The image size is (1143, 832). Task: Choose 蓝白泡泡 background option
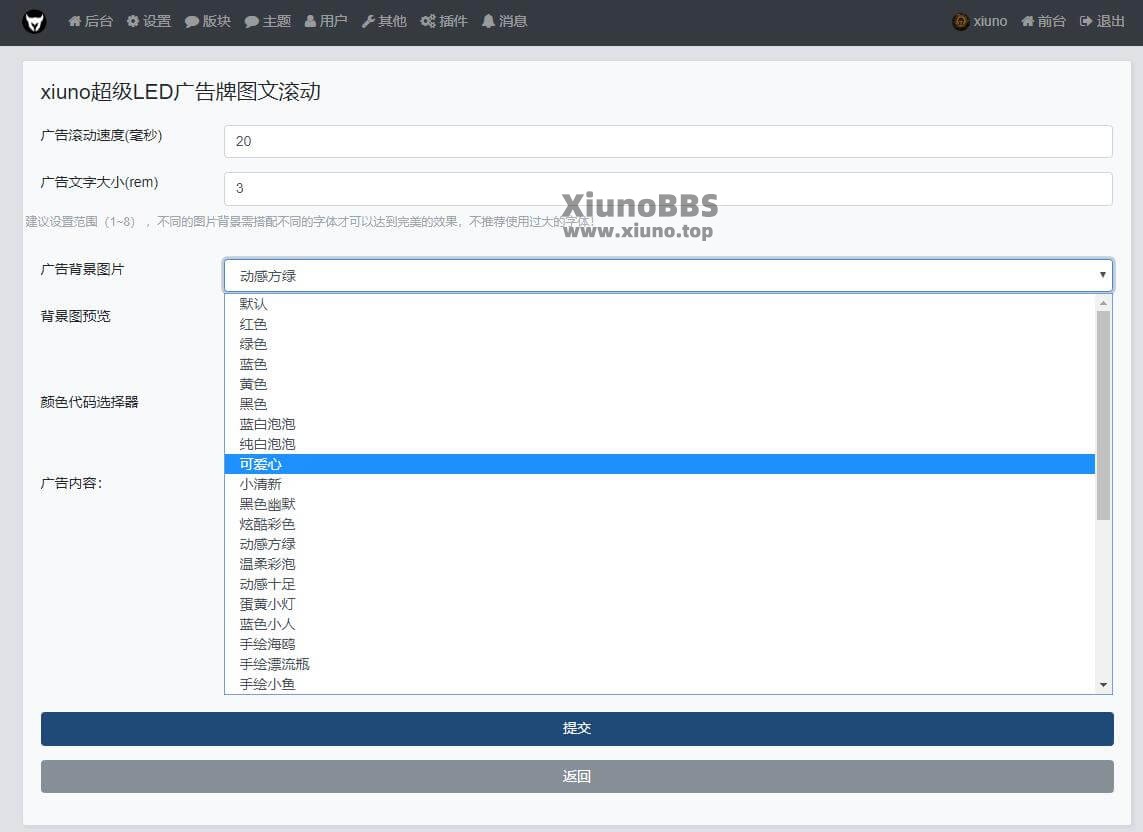(x=660, y=424)
